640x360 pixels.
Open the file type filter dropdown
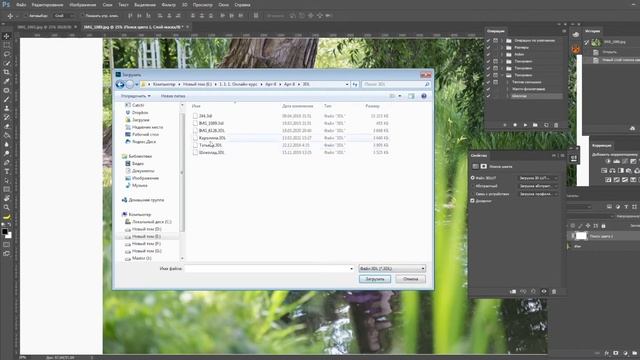(392, 269)
